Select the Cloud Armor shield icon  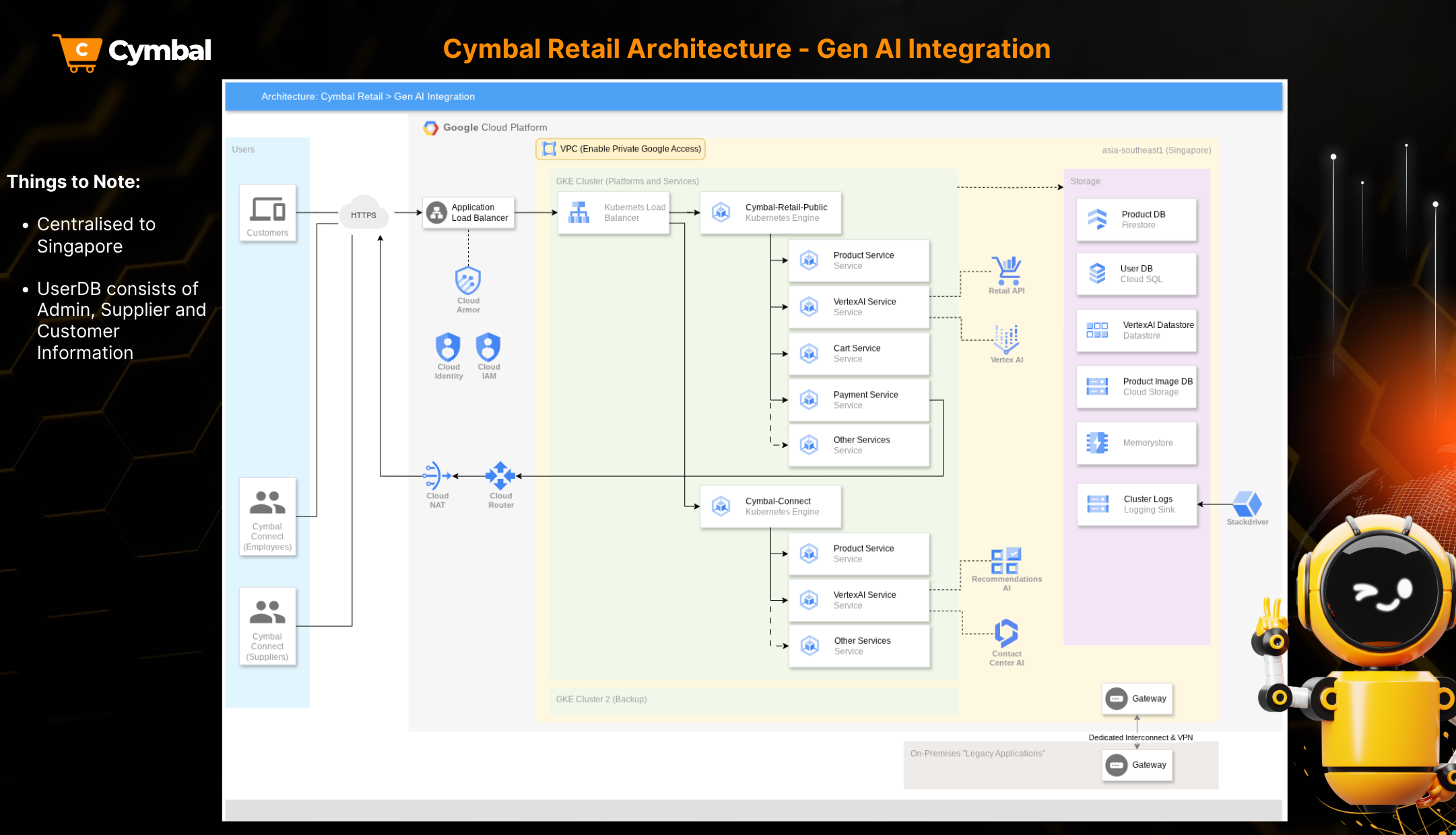click(468, 281)
